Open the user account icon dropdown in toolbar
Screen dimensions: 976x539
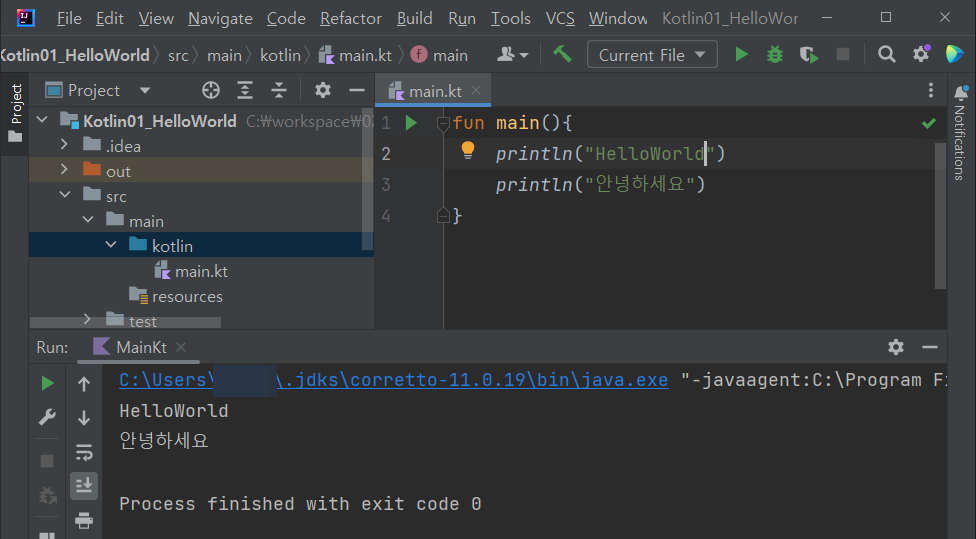click(512, 55)
